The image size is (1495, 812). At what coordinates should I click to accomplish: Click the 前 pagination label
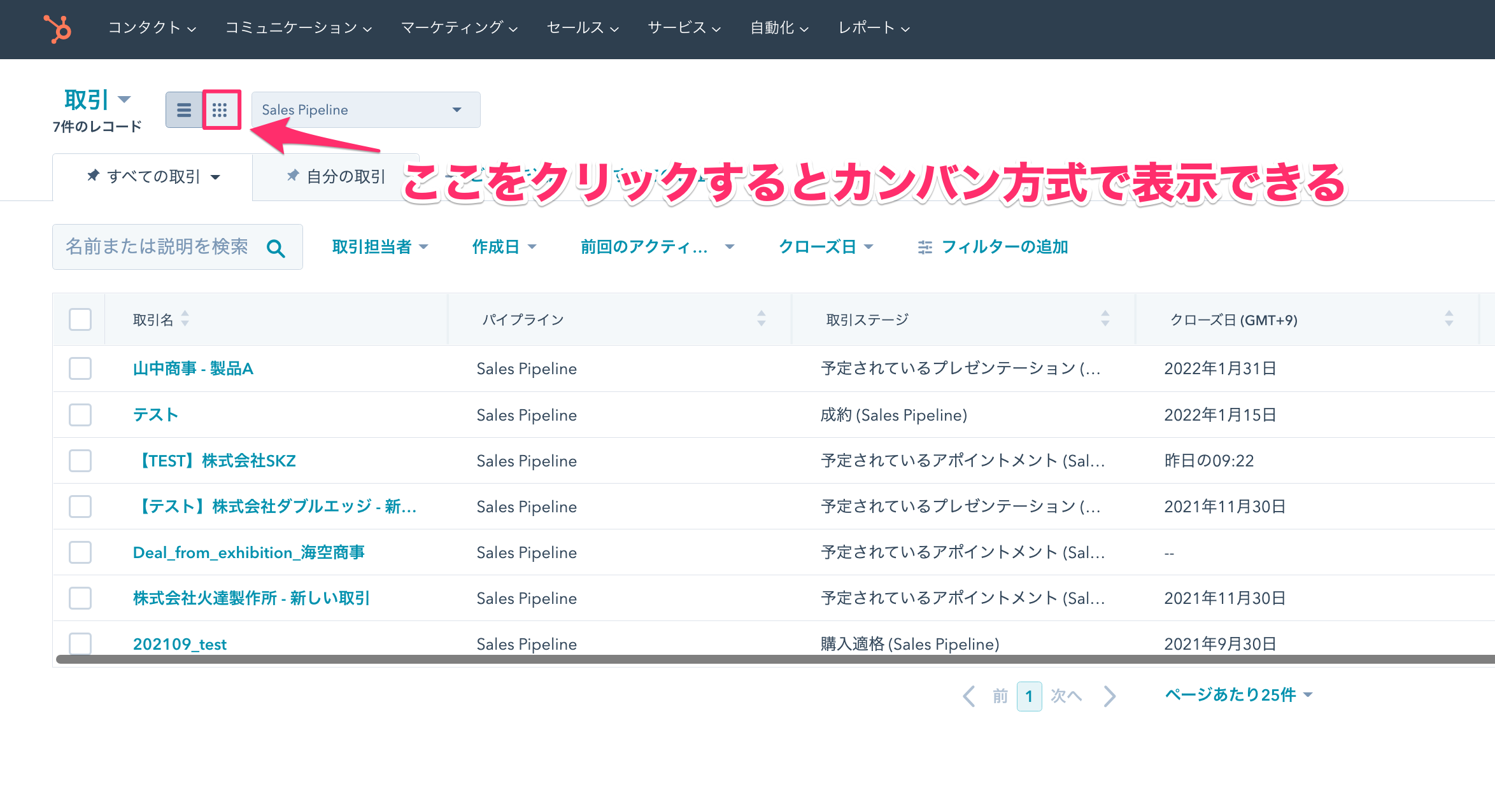pos(1000,696)
